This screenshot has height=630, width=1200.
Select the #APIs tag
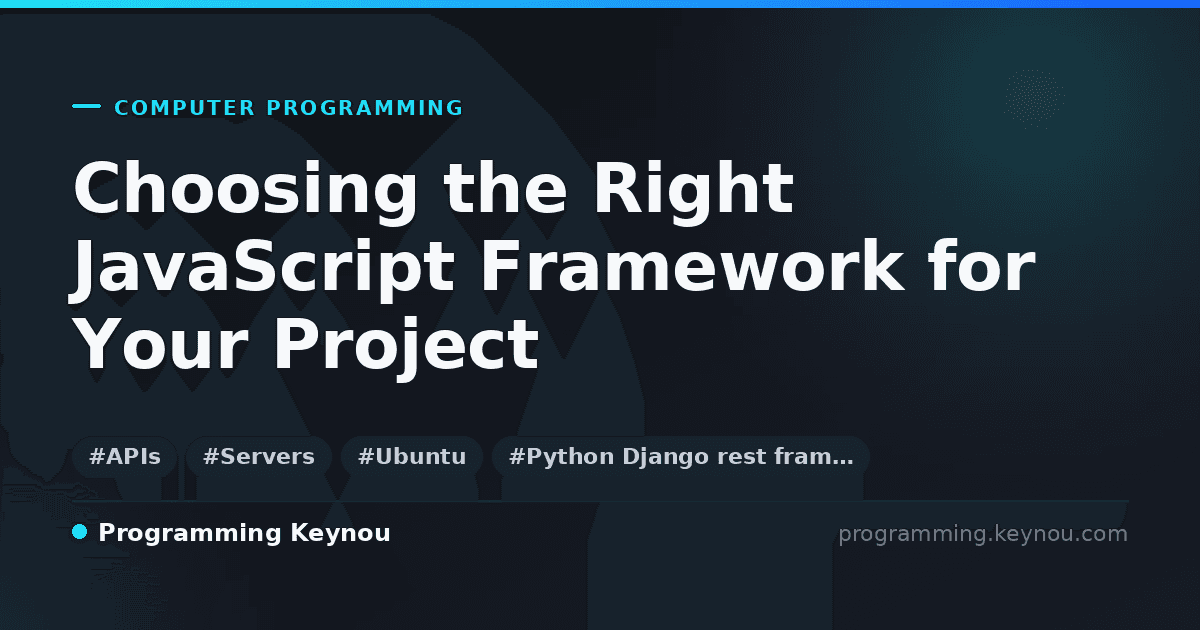click(125, 457)
